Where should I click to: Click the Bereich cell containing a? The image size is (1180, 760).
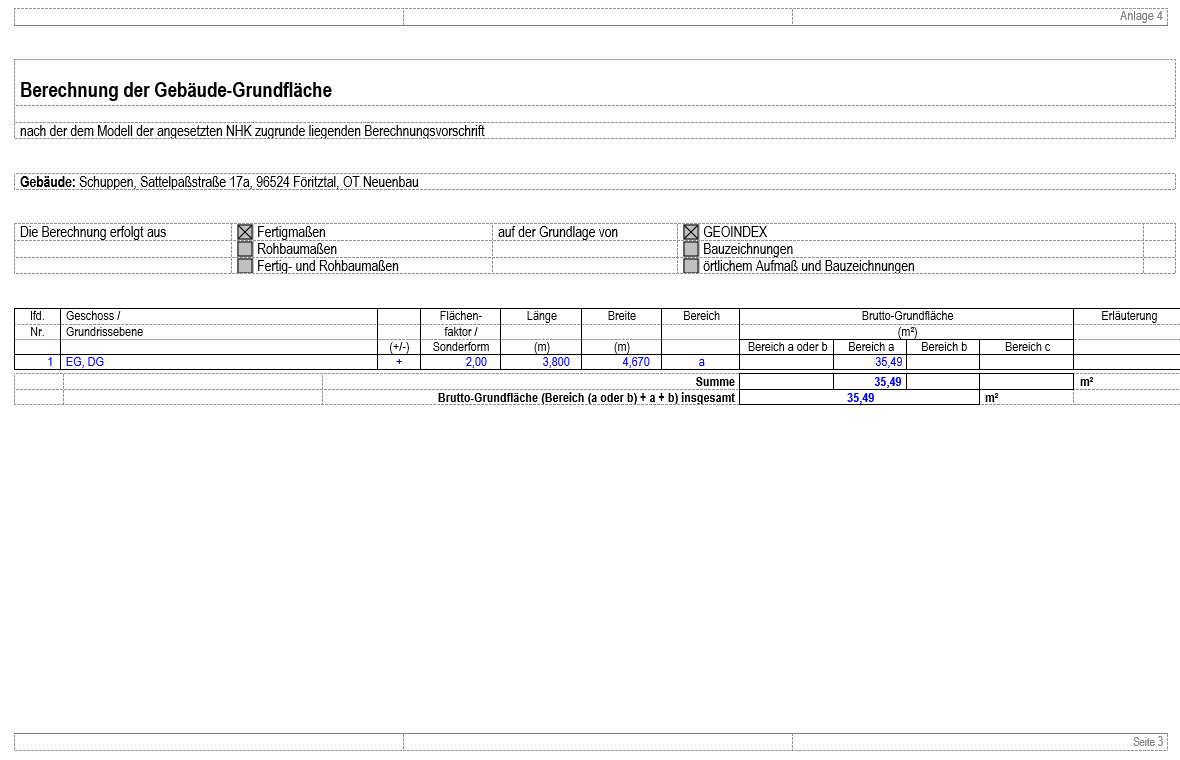tap(701, 362)
